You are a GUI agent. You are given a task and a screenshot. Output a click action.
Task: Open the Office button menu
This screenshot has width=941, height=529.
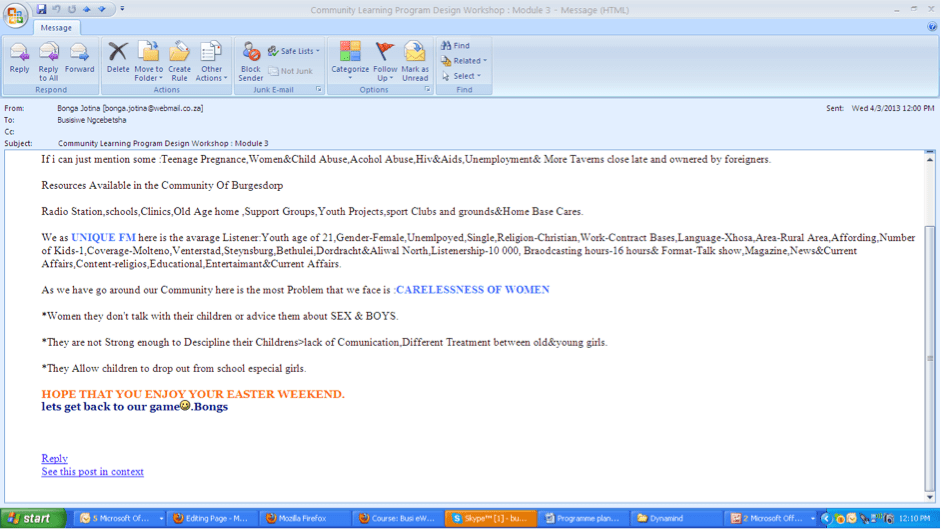coord(15,14)
